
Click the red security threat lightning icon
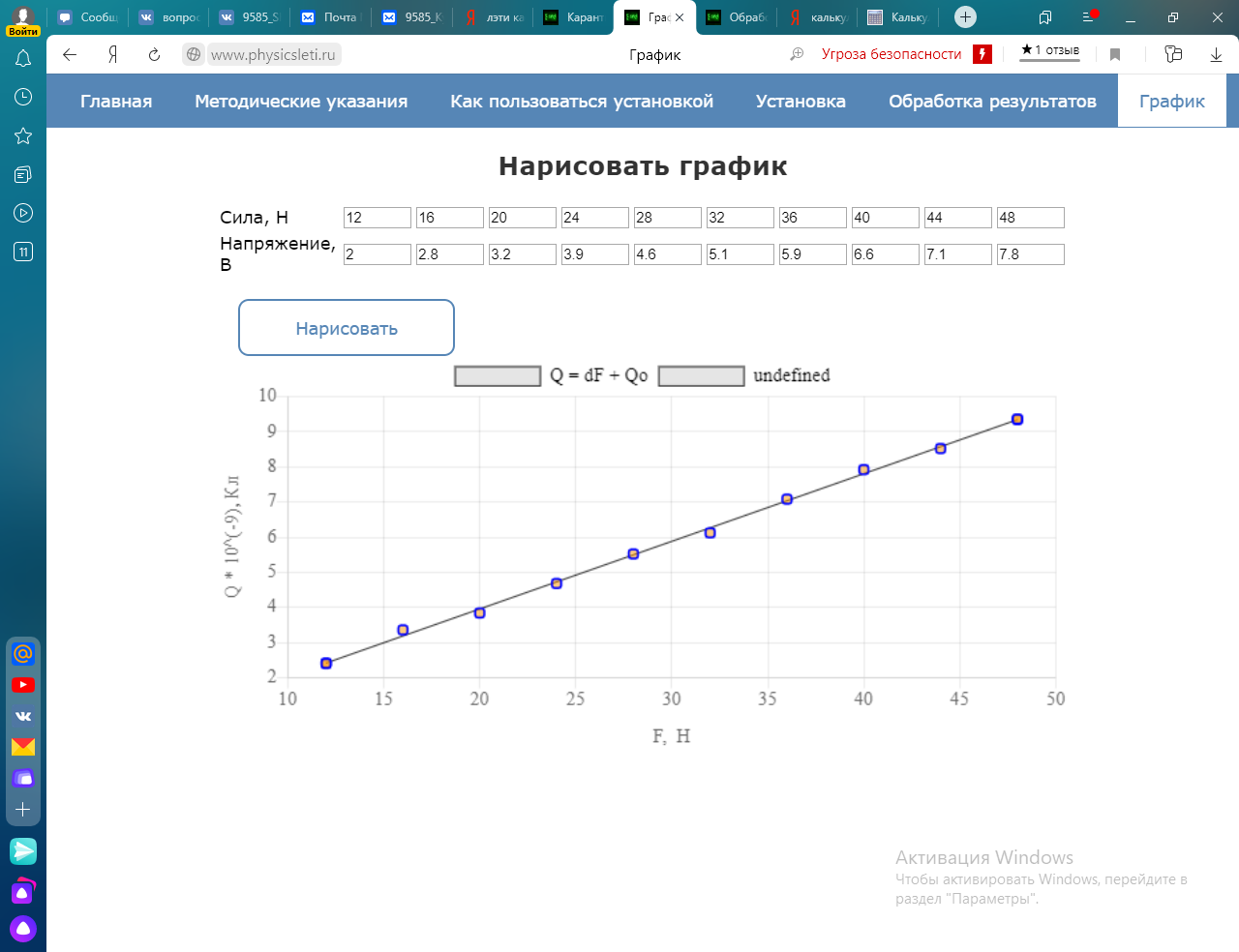(x=982, y=54)
